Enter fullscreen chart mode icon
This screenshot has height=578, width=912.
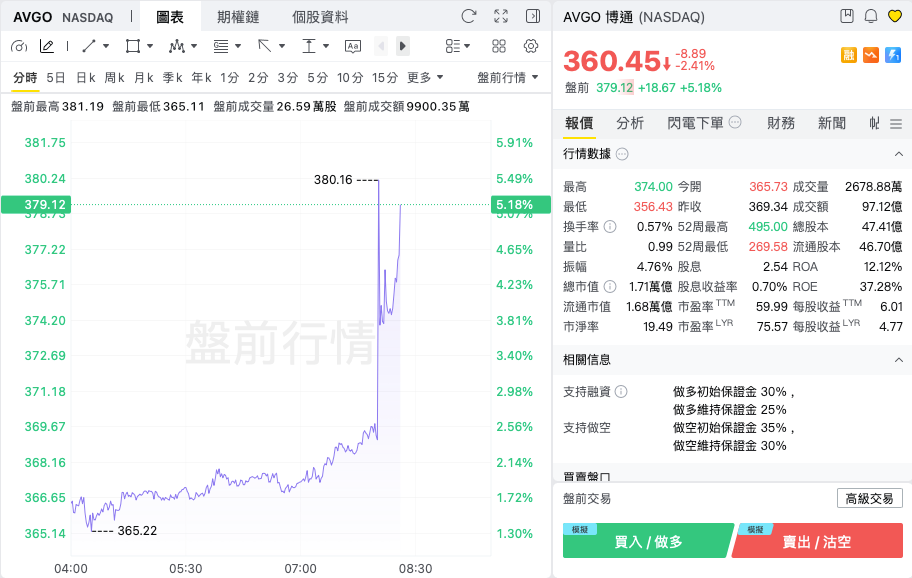(501, 16)
